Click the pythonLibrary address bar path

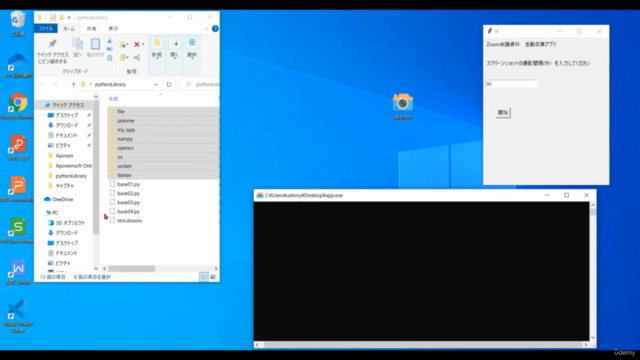[110, 84]
